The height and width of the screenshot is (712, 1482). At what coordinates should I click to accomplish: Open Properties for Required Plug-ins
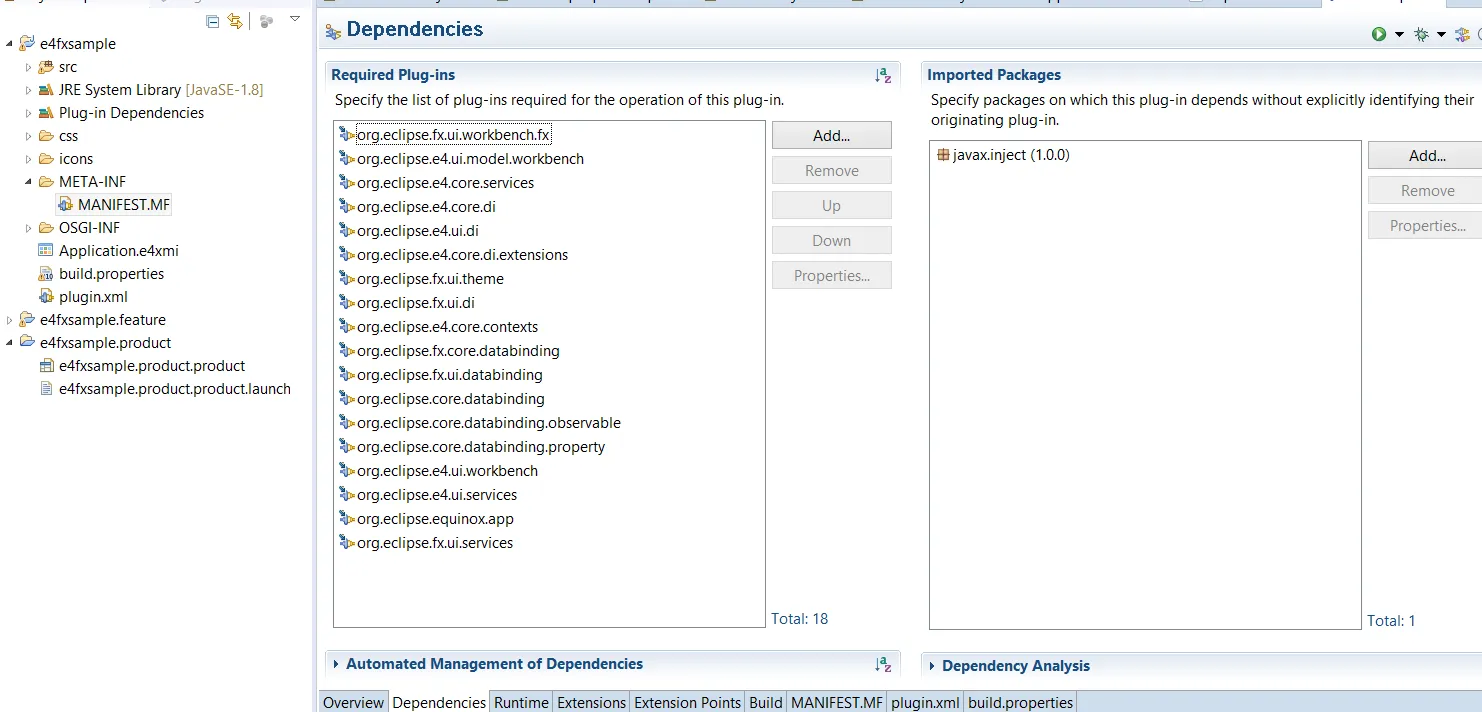pos(831,276)
